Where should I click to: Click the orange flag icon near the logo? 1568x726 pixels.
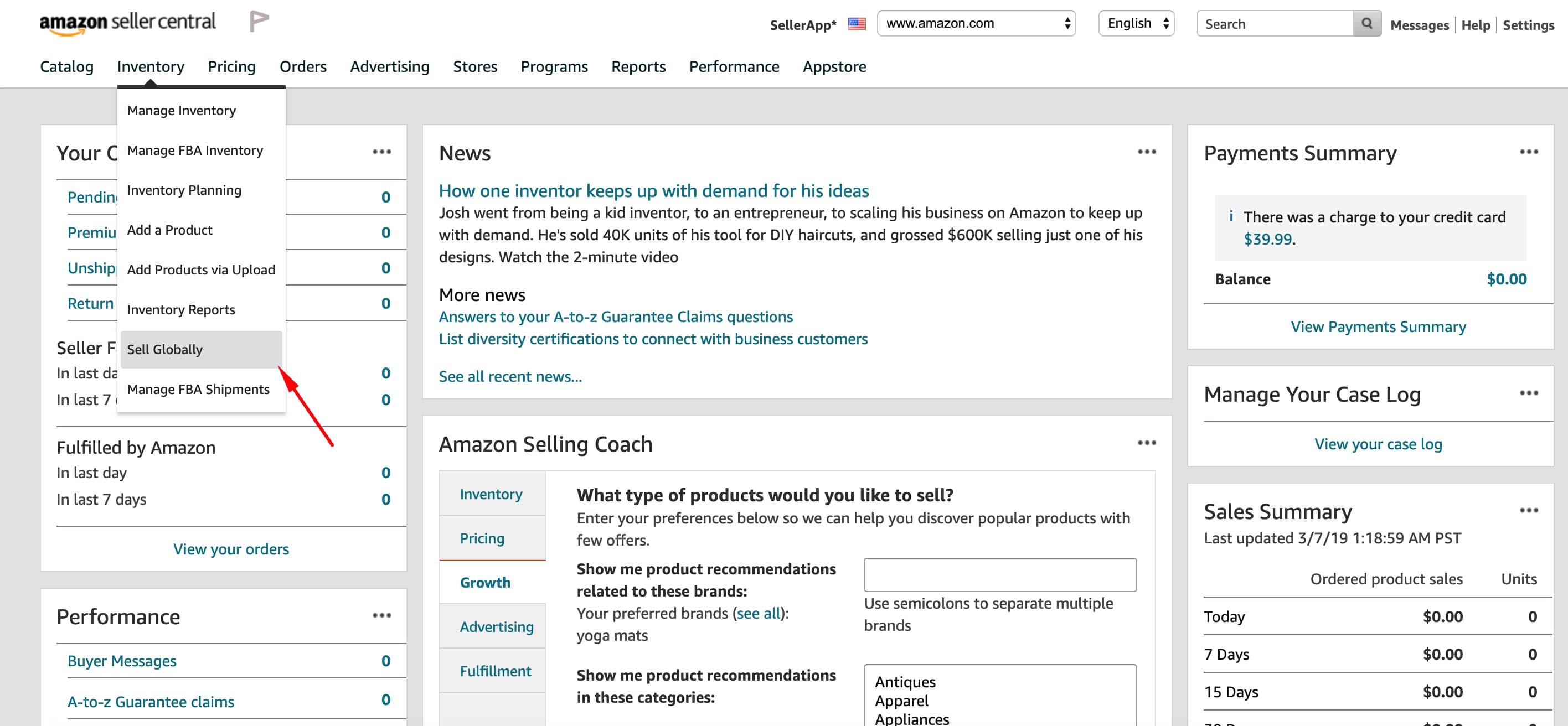click(x=259, y=20)
